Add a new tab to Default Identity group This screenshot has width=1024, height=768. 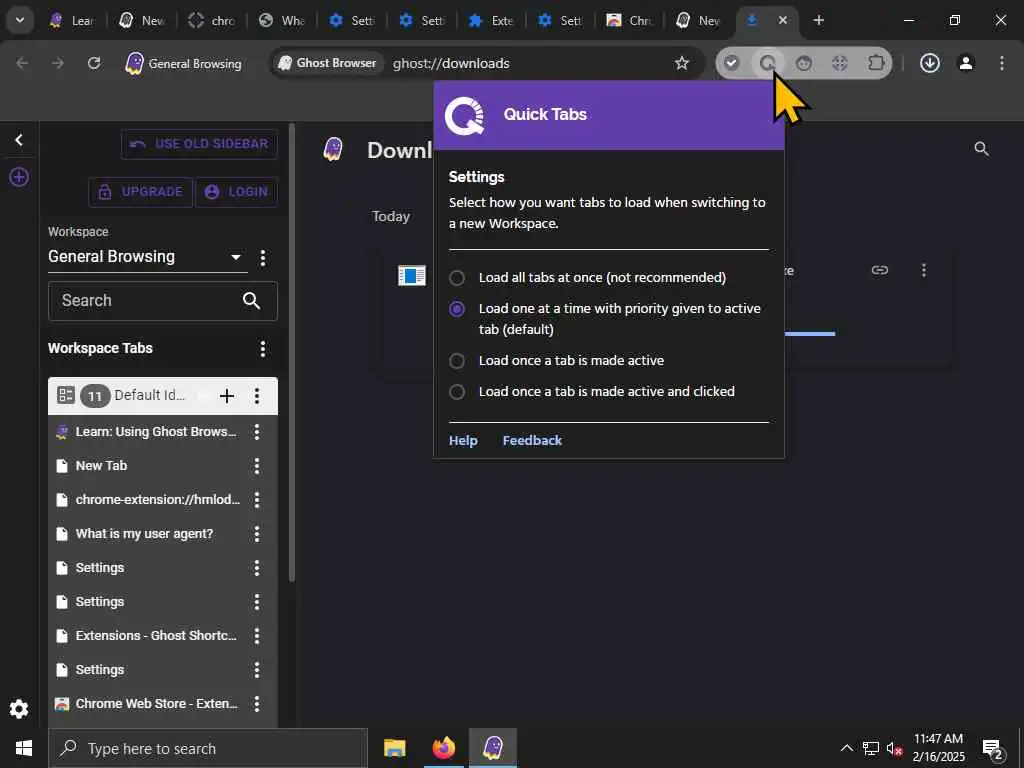click(227, 396)
